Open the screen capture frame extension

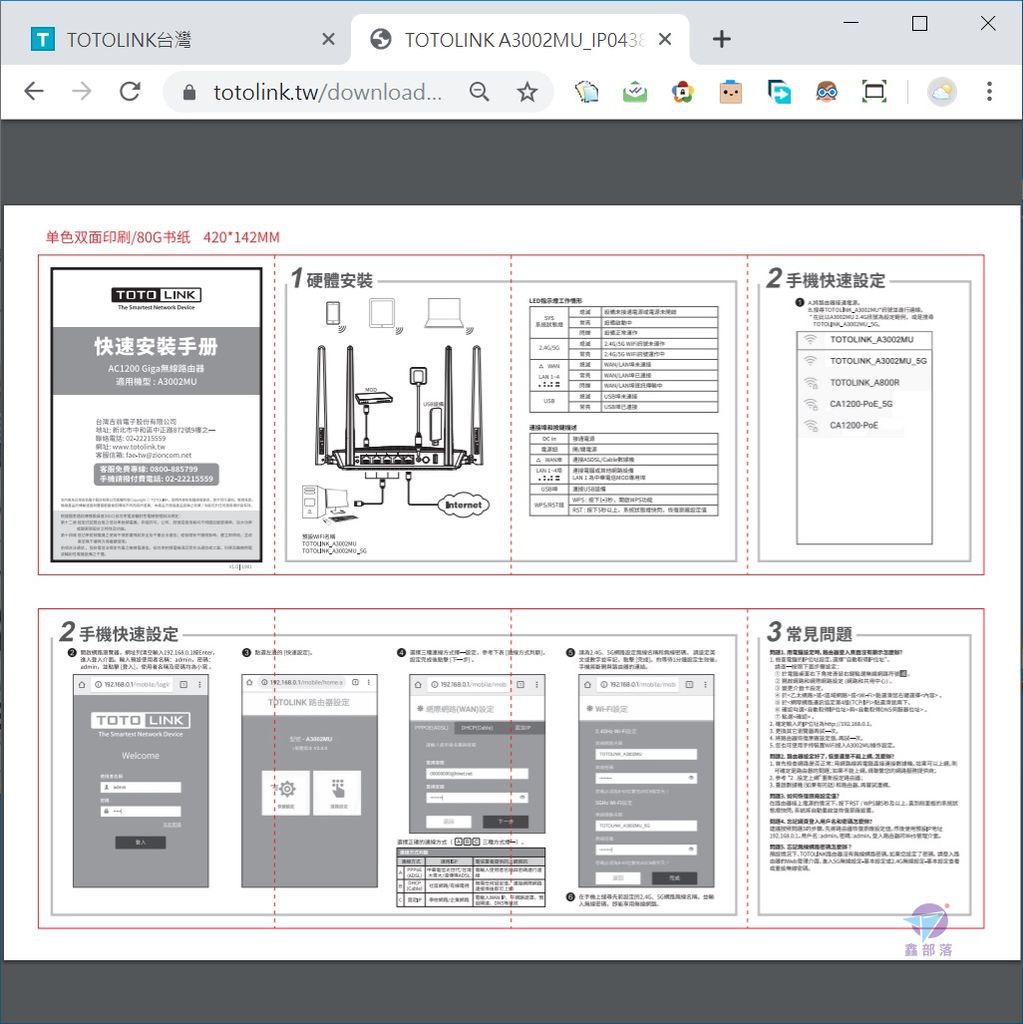click(x=874, y=92)
